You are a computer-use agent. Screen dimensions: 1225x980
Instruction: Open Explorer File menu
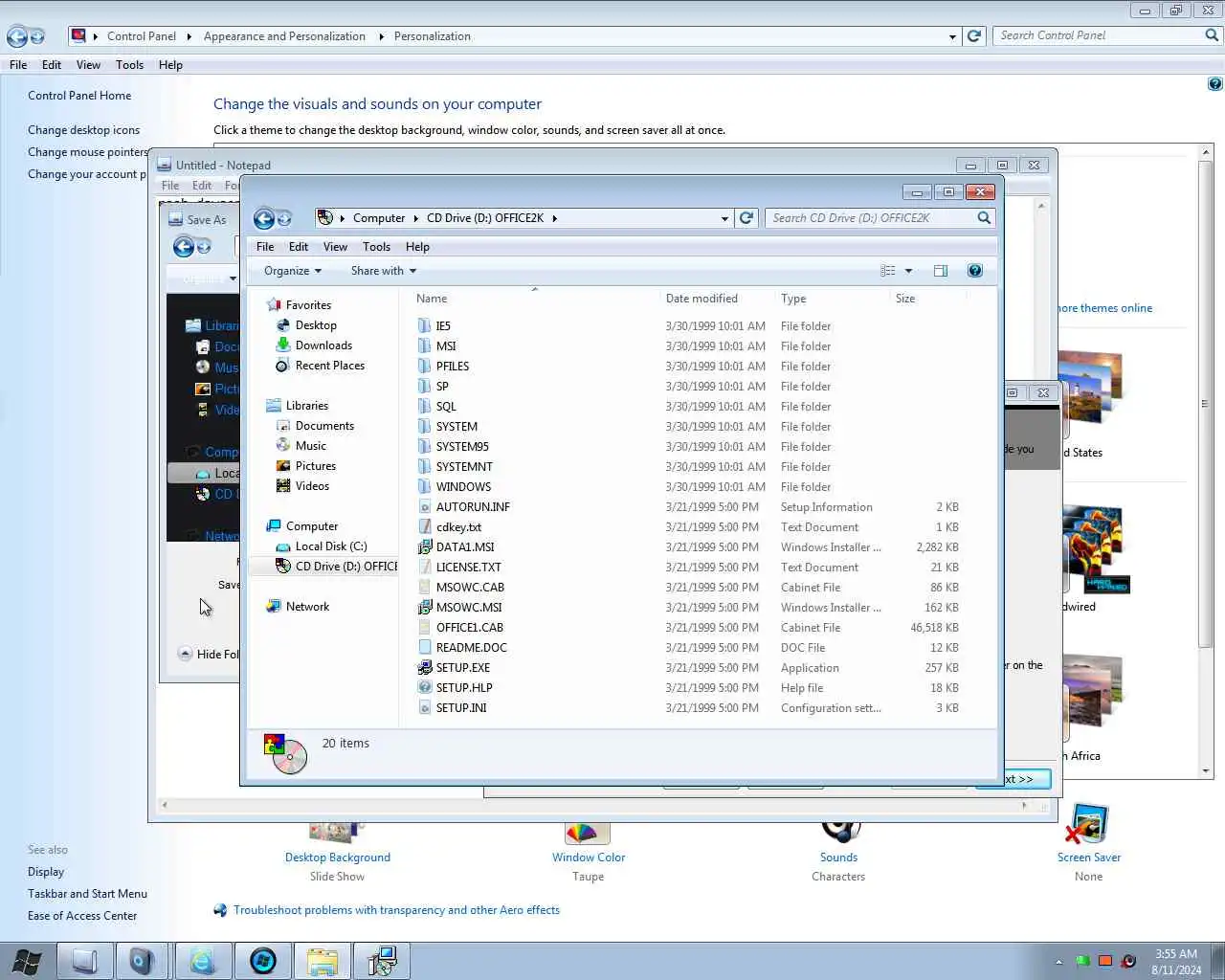coord(265,247)
